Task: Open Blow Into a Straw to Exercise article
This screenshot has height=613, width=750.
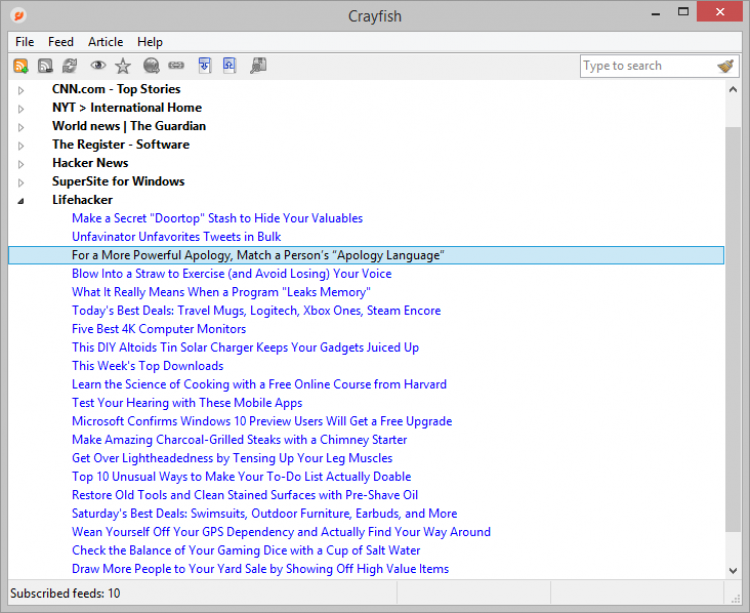Action: click(x=232, y=274)
